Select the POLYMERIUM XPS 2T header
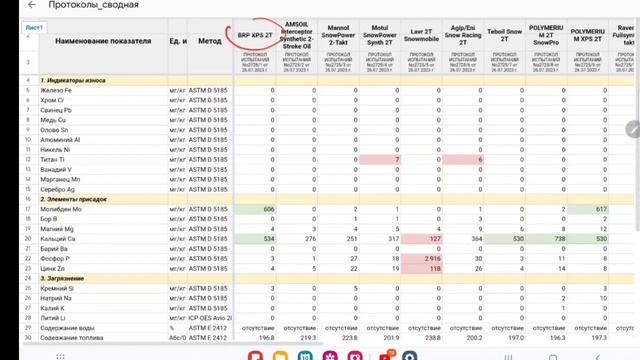Viewport: 640px width, 360px height. pyautogui.click(x=588, y=35)
